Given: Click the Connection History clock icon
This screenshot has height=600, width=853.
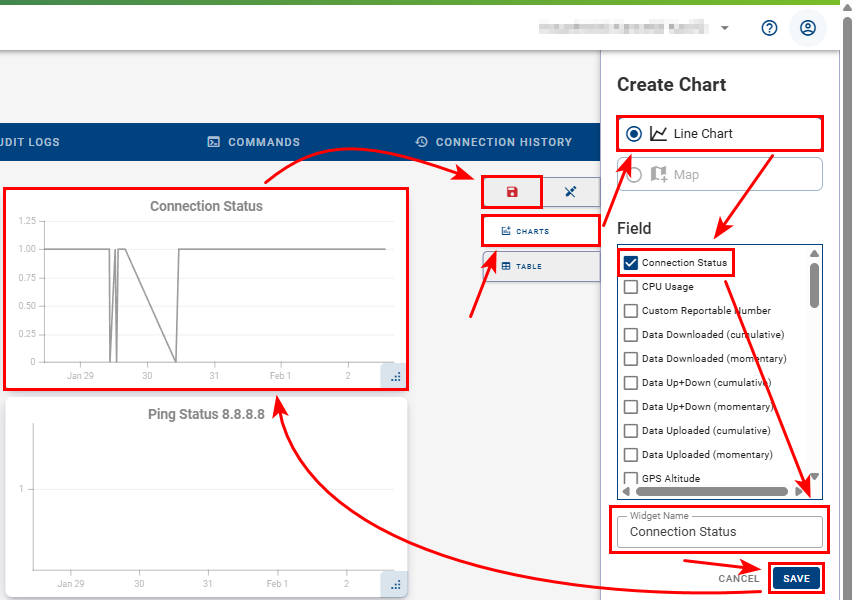Looking at the screenshot, I should pos(422,142).
